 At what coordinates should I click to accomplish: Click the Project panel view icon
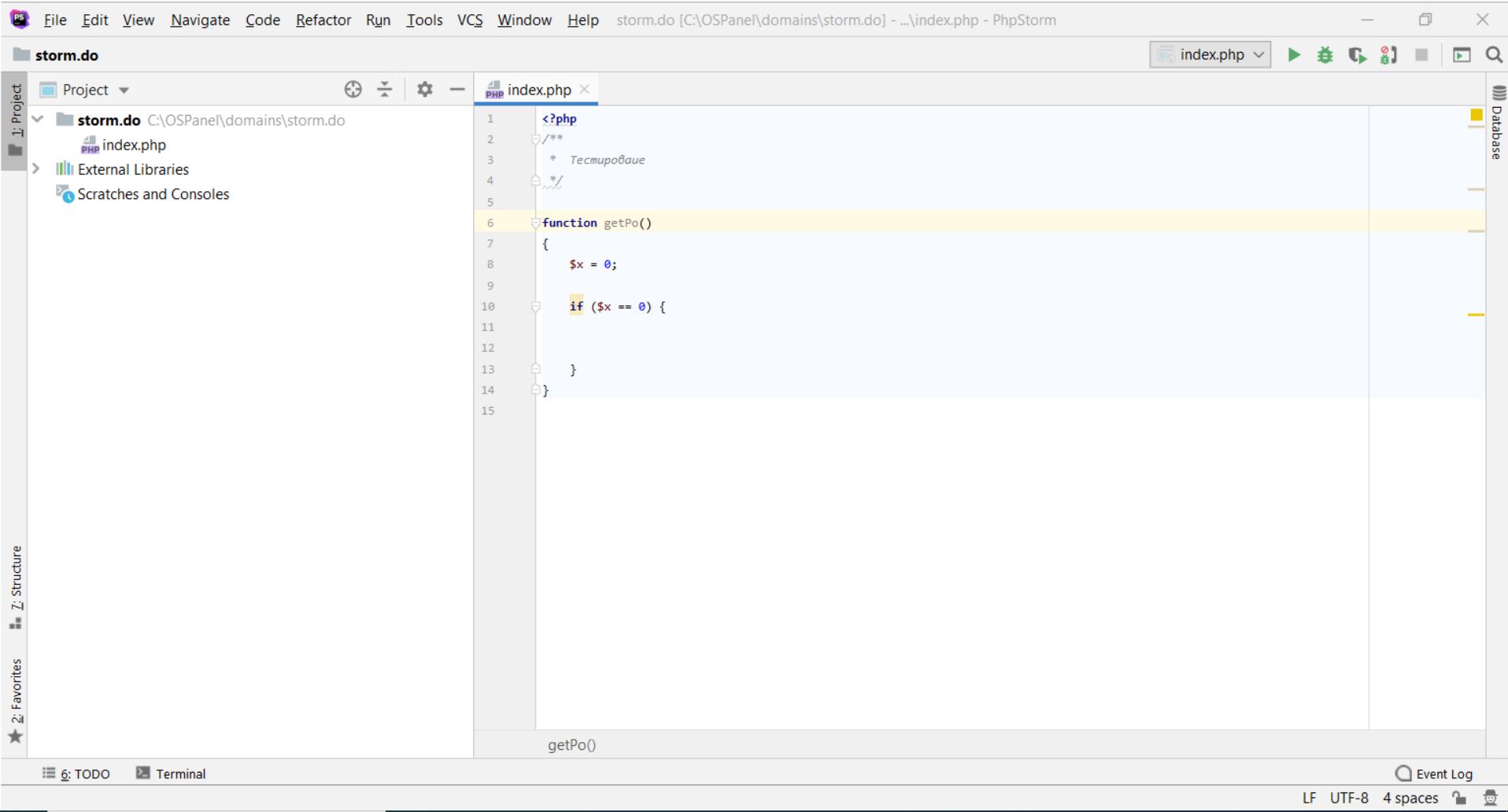[x=48, y=90]
